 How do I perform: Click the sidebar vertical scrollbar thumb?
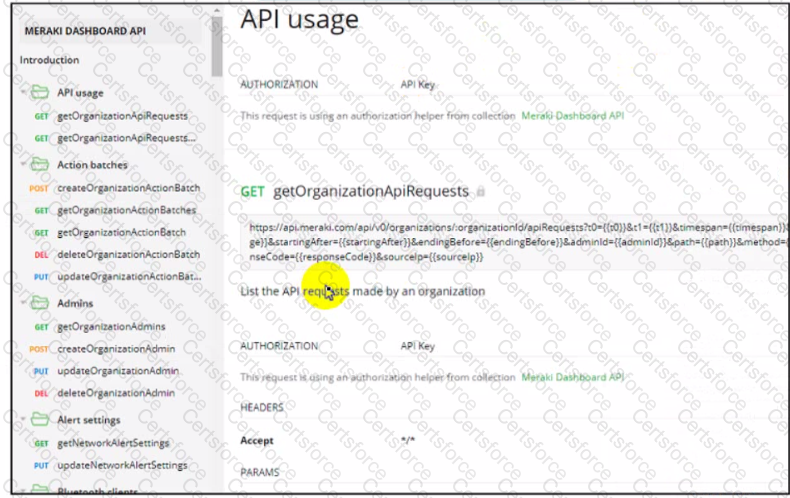click(217, 46)
